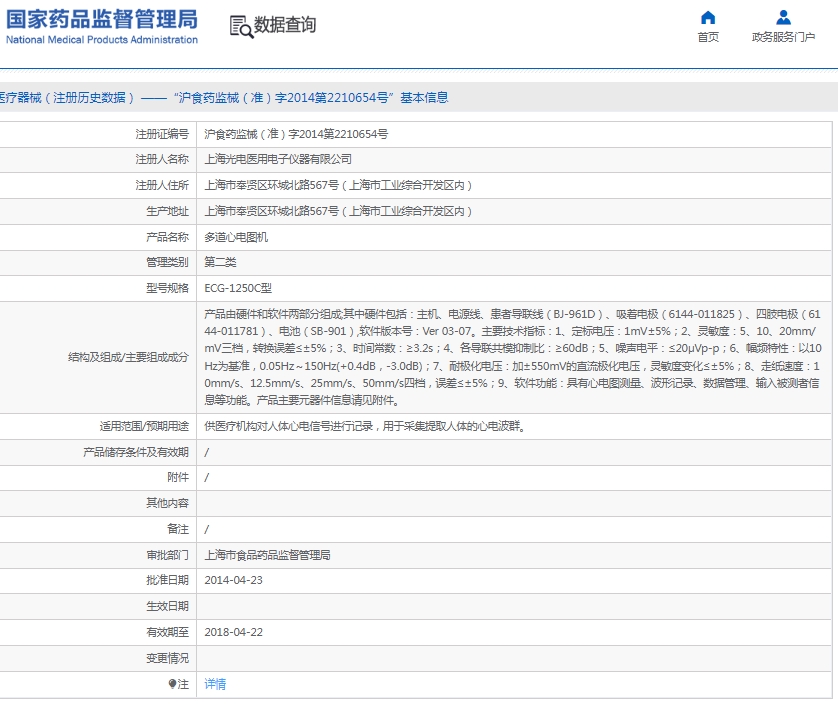This screenshot has height=706, width=838.
Task: Select company name 上海光电医用电子仪器有限公司
Action: tap(278, 159)
